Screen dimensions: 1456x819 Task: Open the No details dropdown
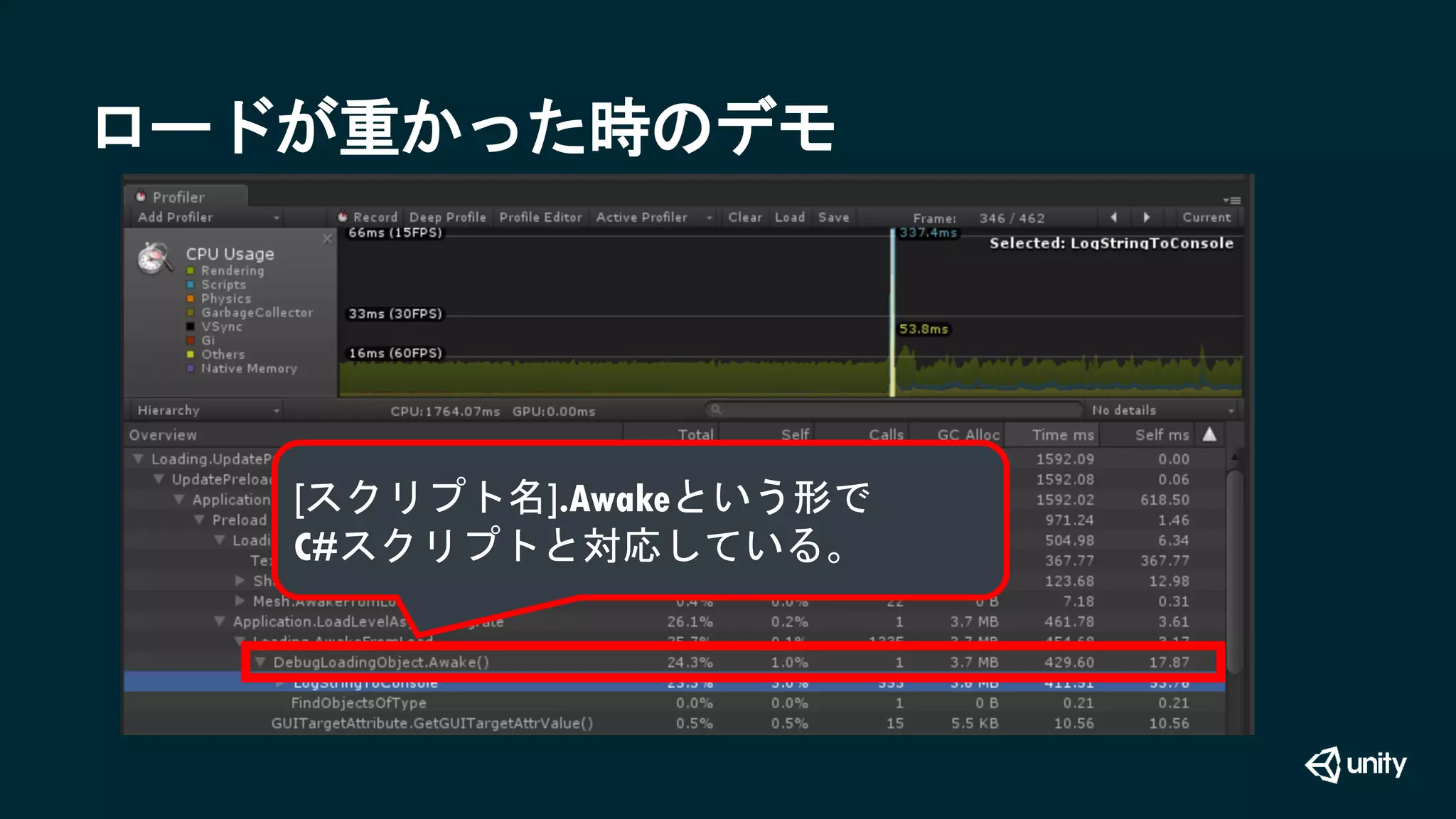click(x=1162, y=410)
